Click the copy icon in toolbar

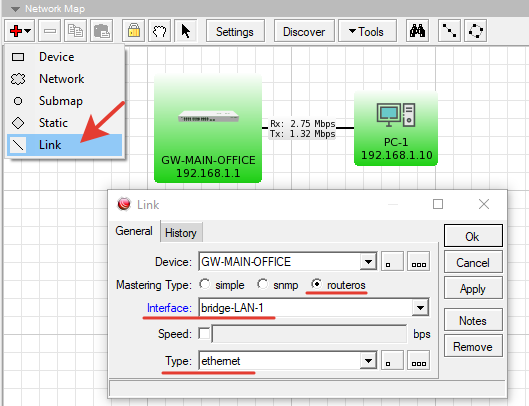point(75,31)
